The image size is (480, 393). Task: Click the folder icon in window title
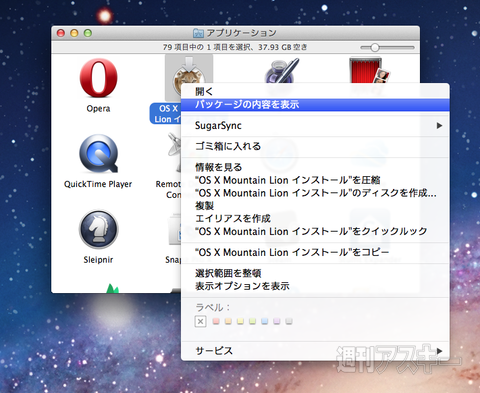pos(198,33)
